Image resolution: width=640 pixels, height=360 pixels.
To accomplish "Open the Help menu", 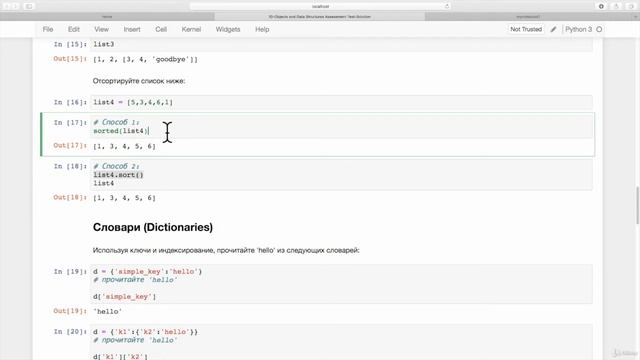I will point(262,29).
